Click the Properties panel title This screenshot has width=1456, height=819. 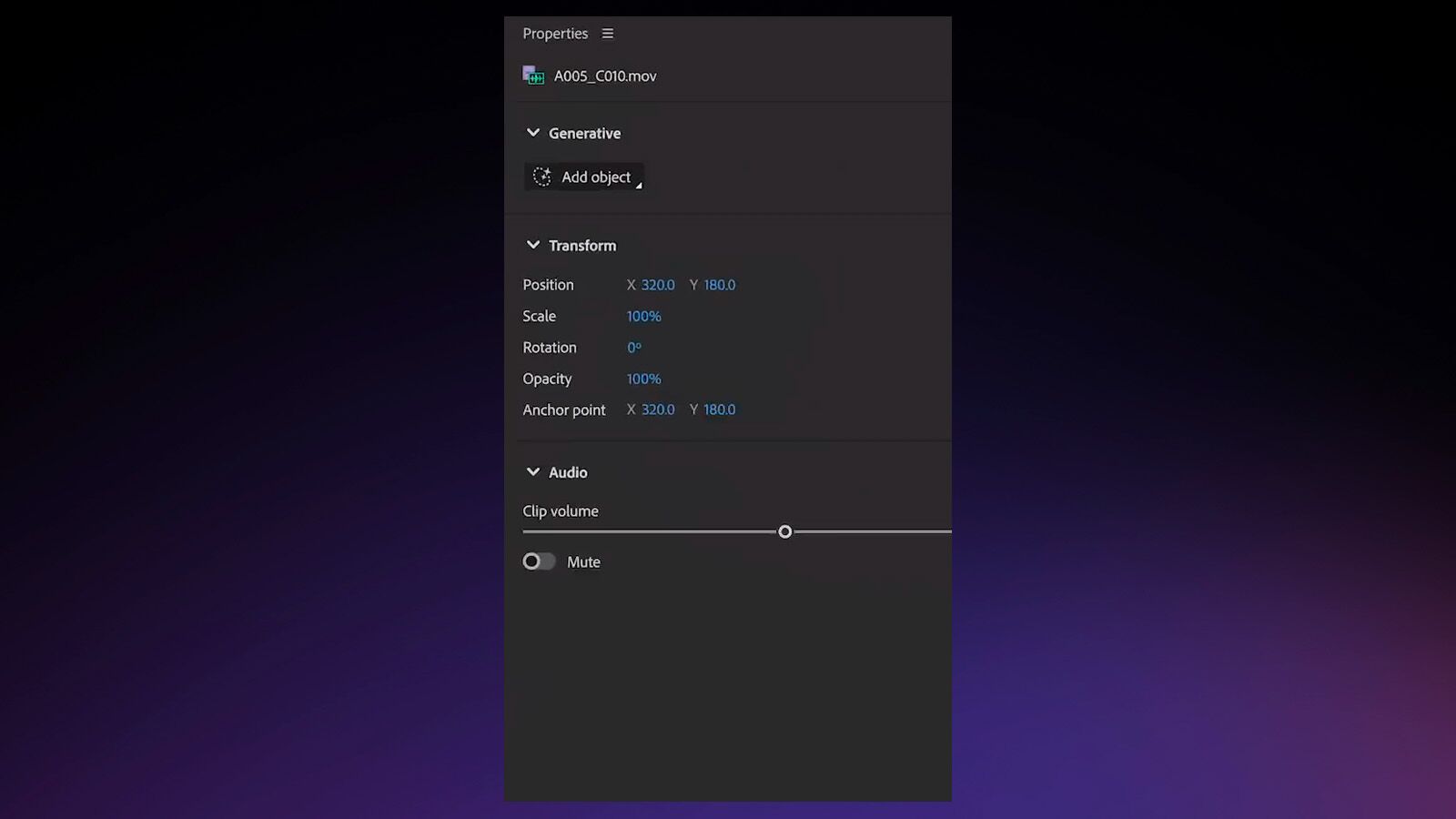tap(555, 33)
